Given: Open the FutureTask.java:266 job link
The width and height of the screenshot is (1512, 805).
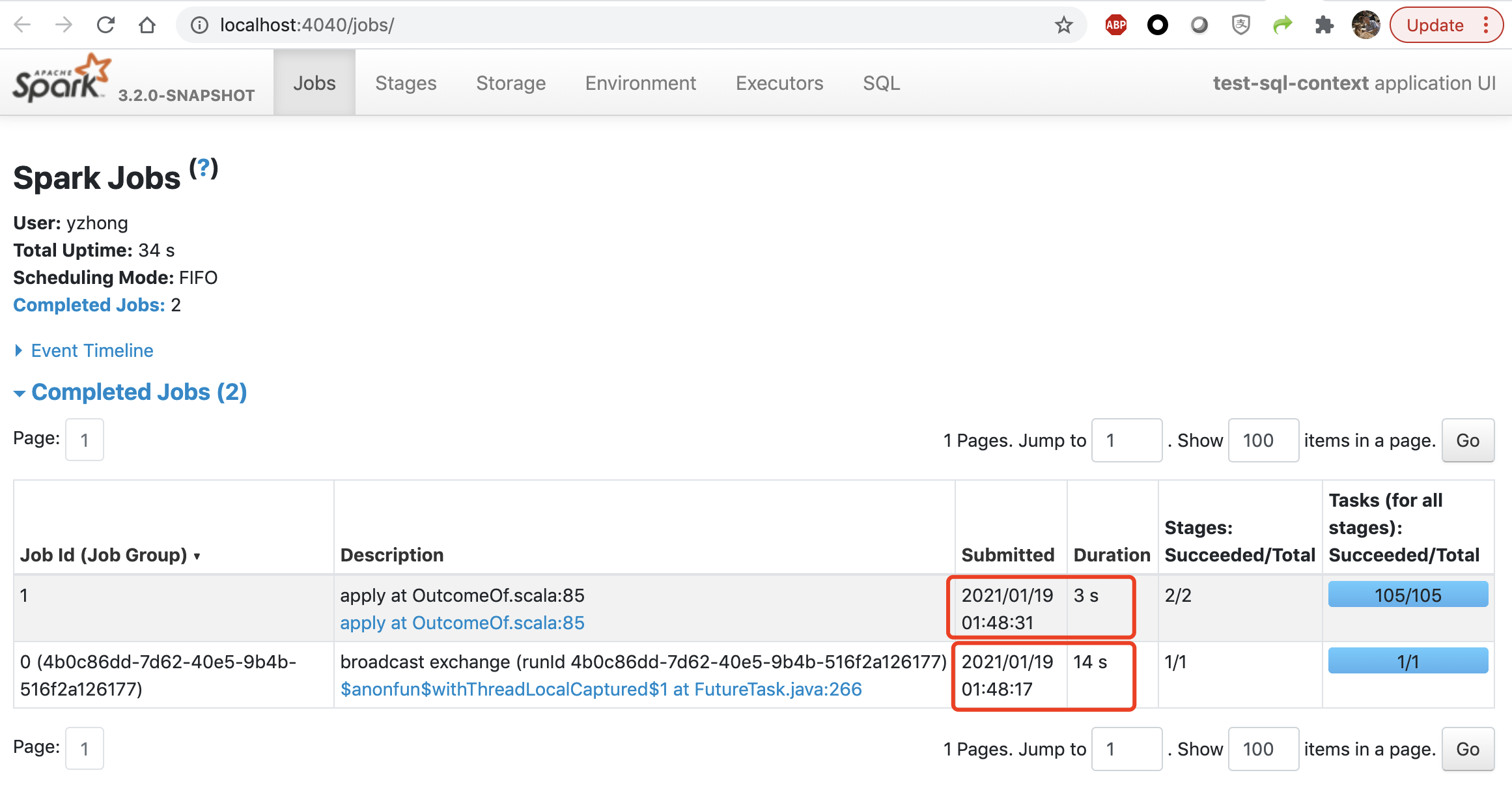Looking at the screenshot, I should 600,689.
